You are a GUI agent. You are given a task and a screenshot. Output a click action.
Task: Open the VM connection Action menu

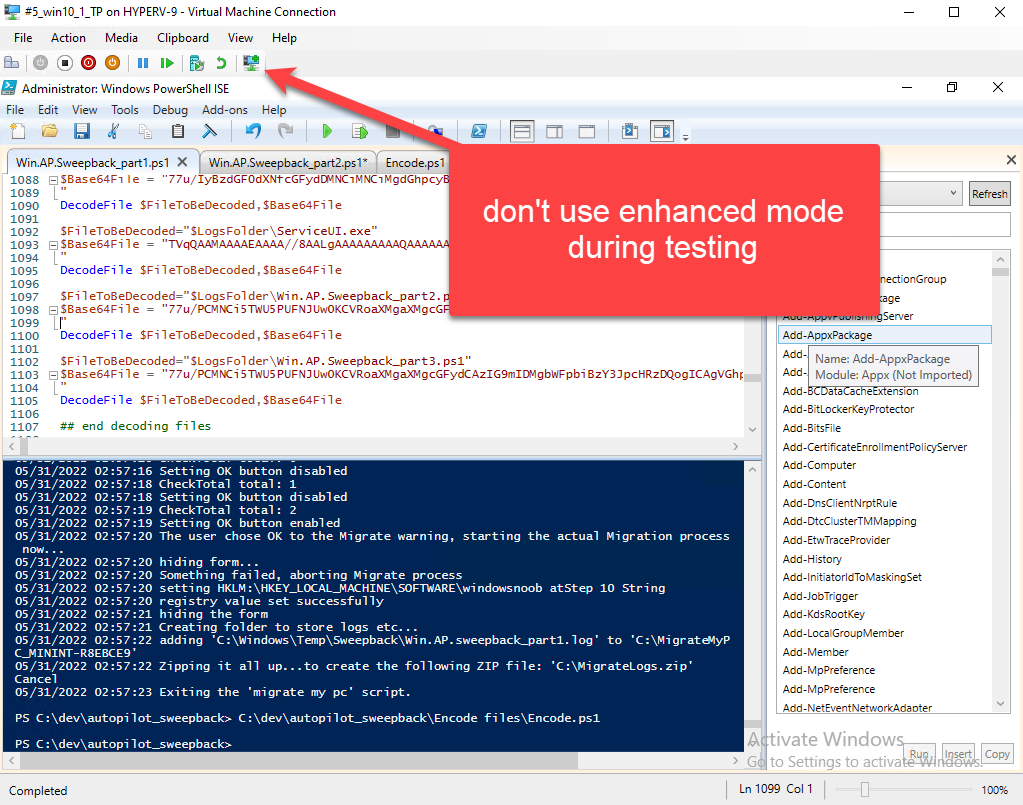tap(68, 38)
